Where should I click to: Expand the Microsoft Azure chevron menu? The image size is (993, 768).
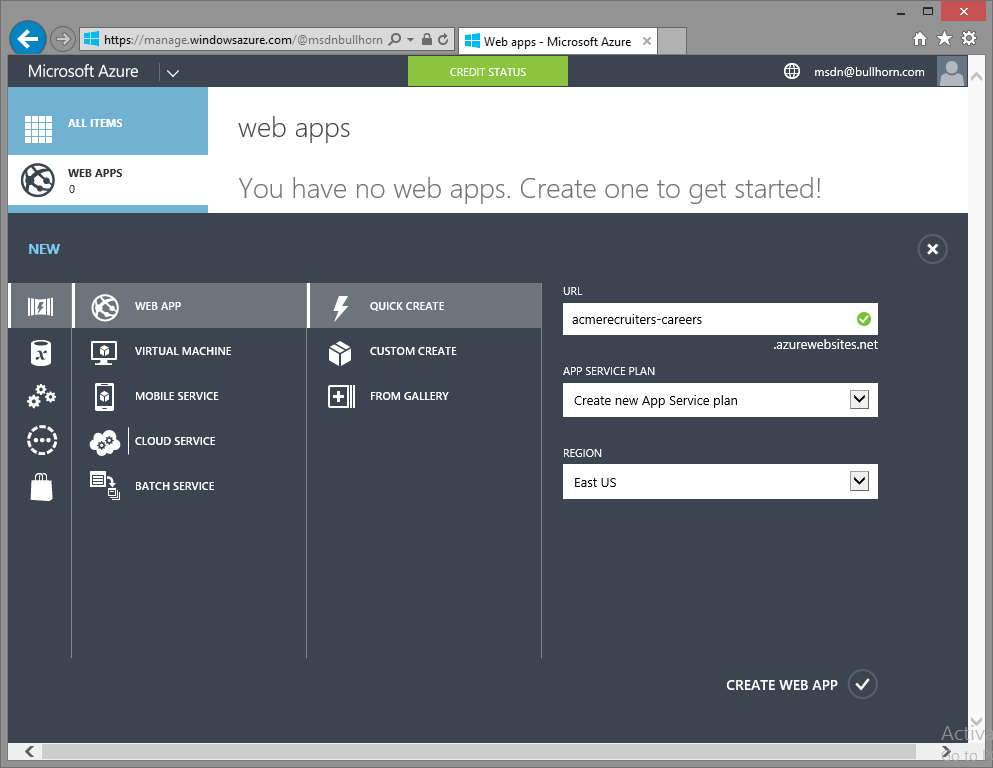tap(172, 73)
